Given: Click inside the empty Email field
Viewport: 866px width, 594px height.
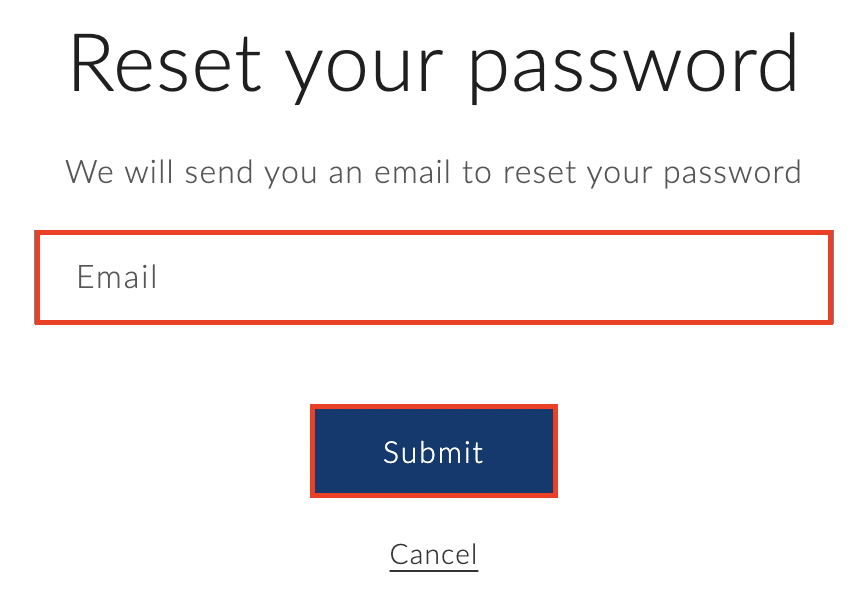Looking at the screenshot, I should pos(433,277).
